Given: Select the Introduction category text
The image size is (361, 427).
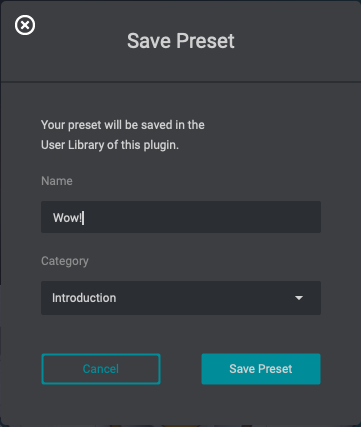Looking at the screenshot, I should (84, 298).
